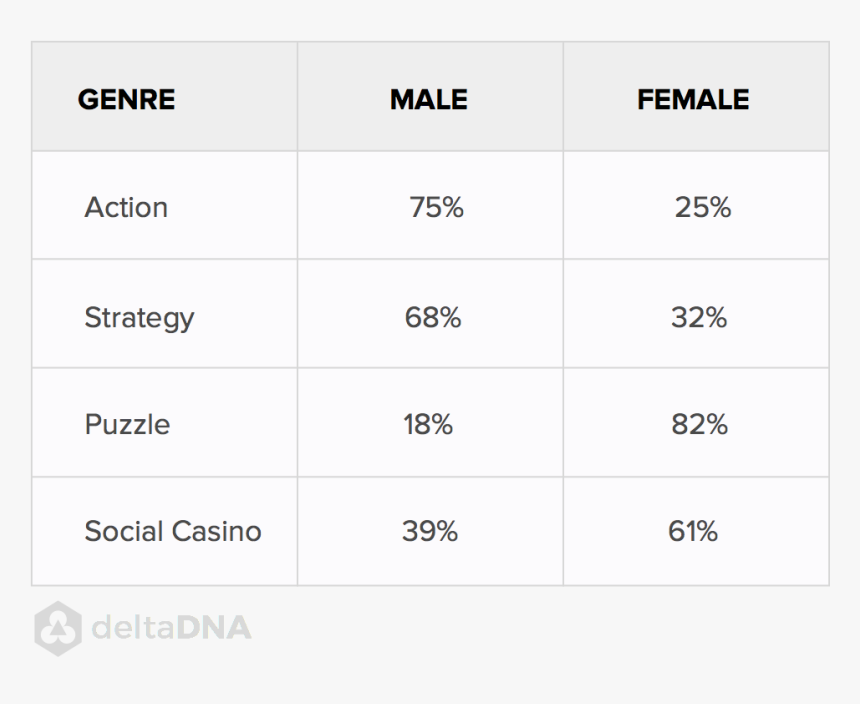The width and height of the screenshot is (860, 704).
Task: Click the Strategy genre row label
Action: pos(139,318)
